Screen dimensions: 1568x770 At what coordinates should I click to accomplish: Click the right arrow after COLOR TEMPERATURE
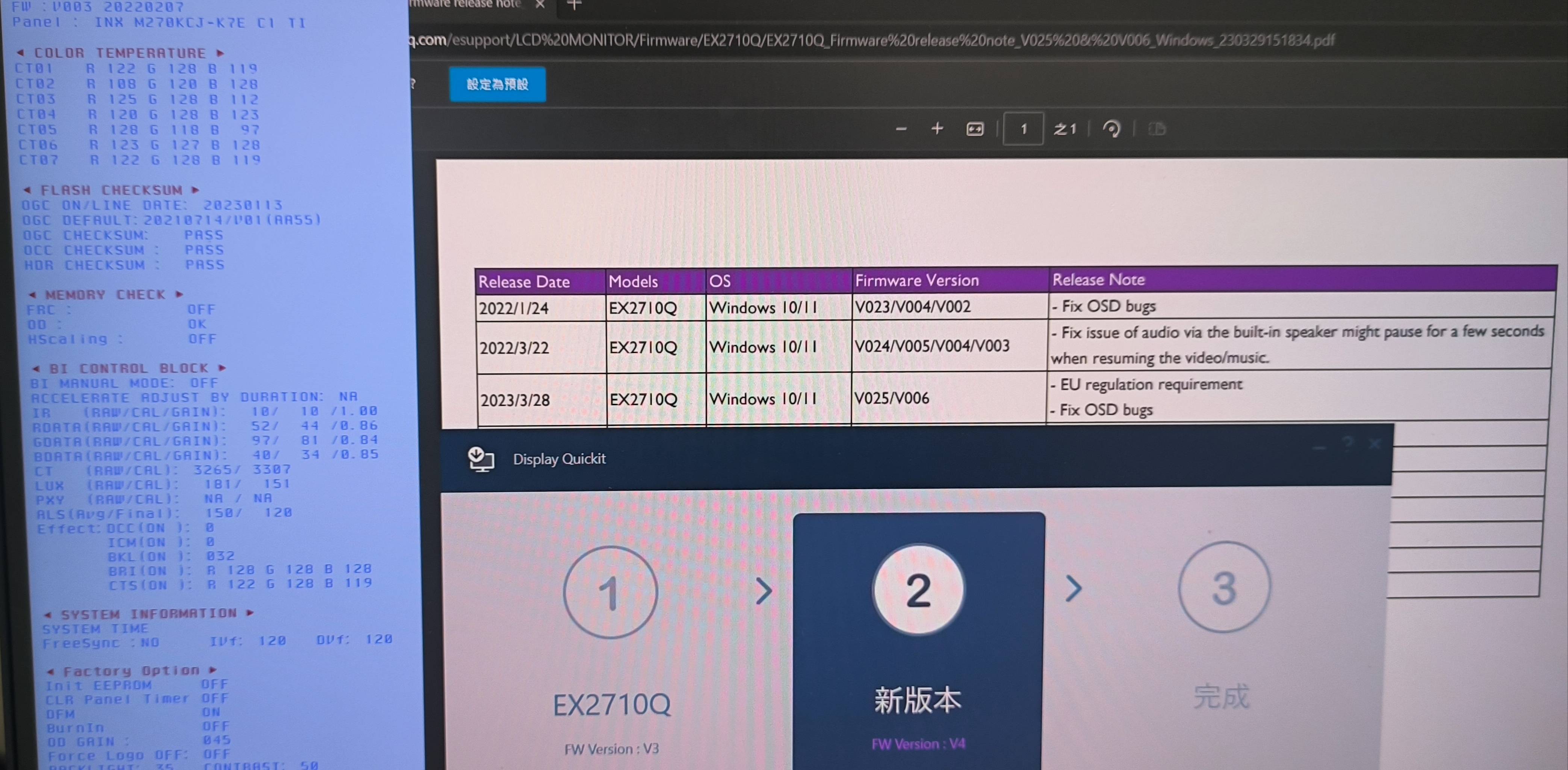220,53
